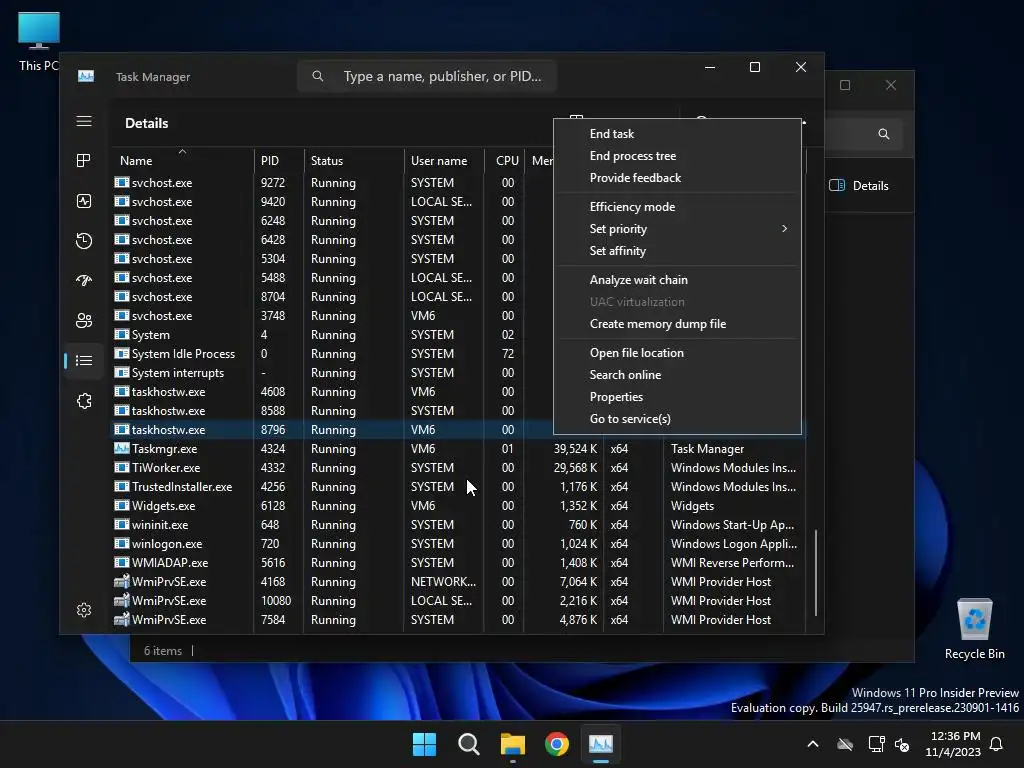Screen dimensions: 1024x768
Task: Launch Google Chrome from taskbar
Action: tap(557, 744)
